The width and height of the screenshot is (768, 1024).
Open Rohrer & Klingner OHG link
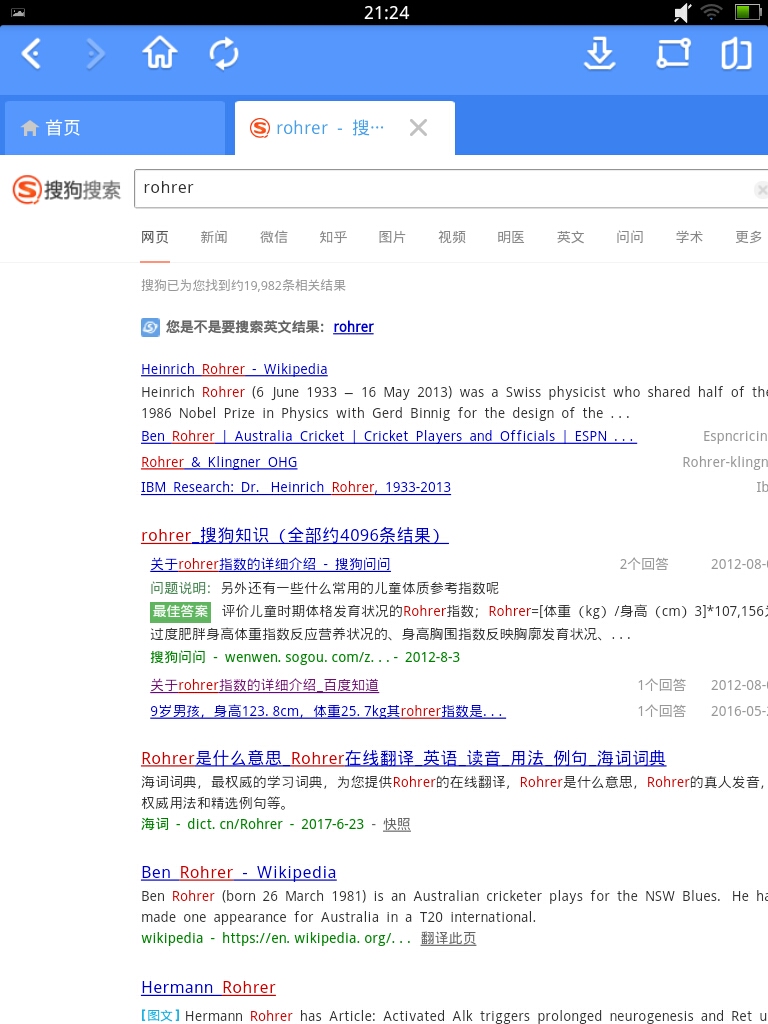tap(219, 462)
